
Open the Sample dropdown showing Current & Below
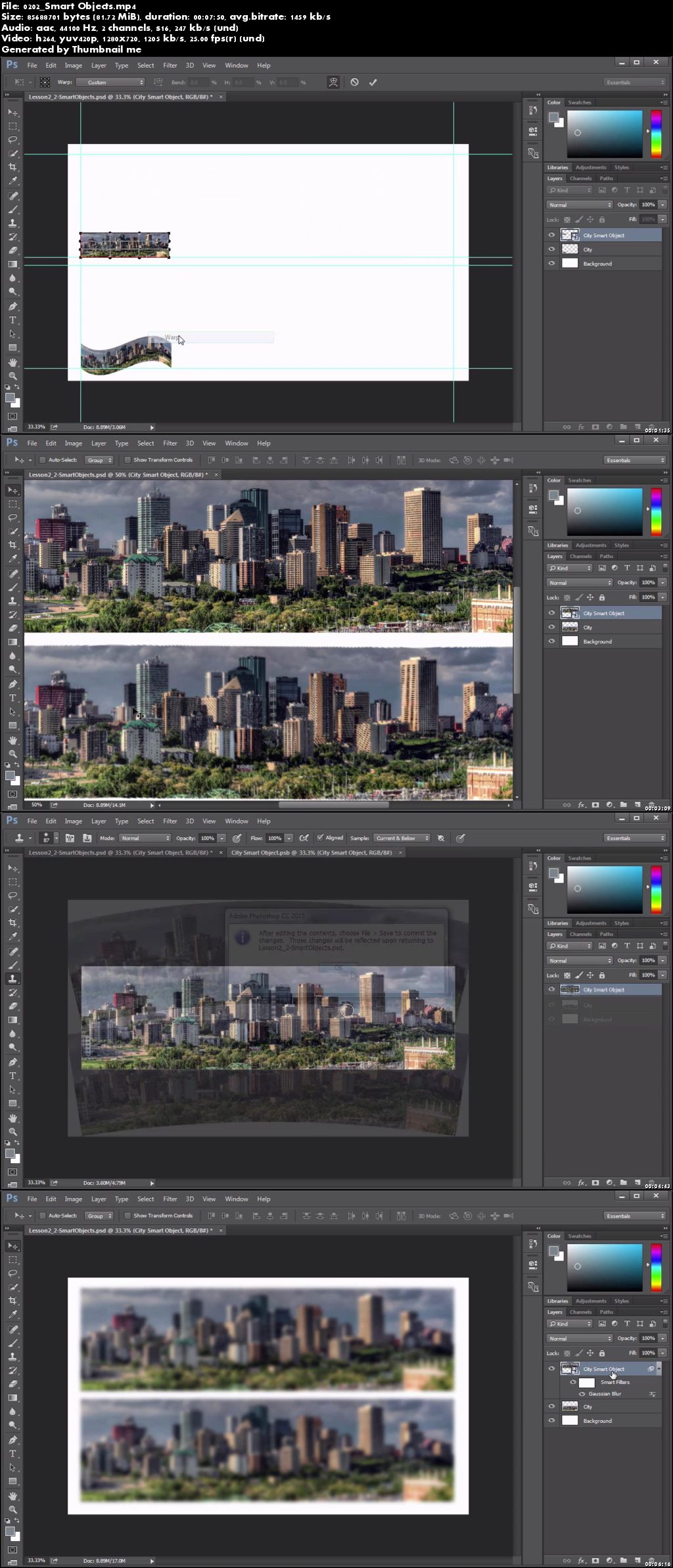pos(402,838)
